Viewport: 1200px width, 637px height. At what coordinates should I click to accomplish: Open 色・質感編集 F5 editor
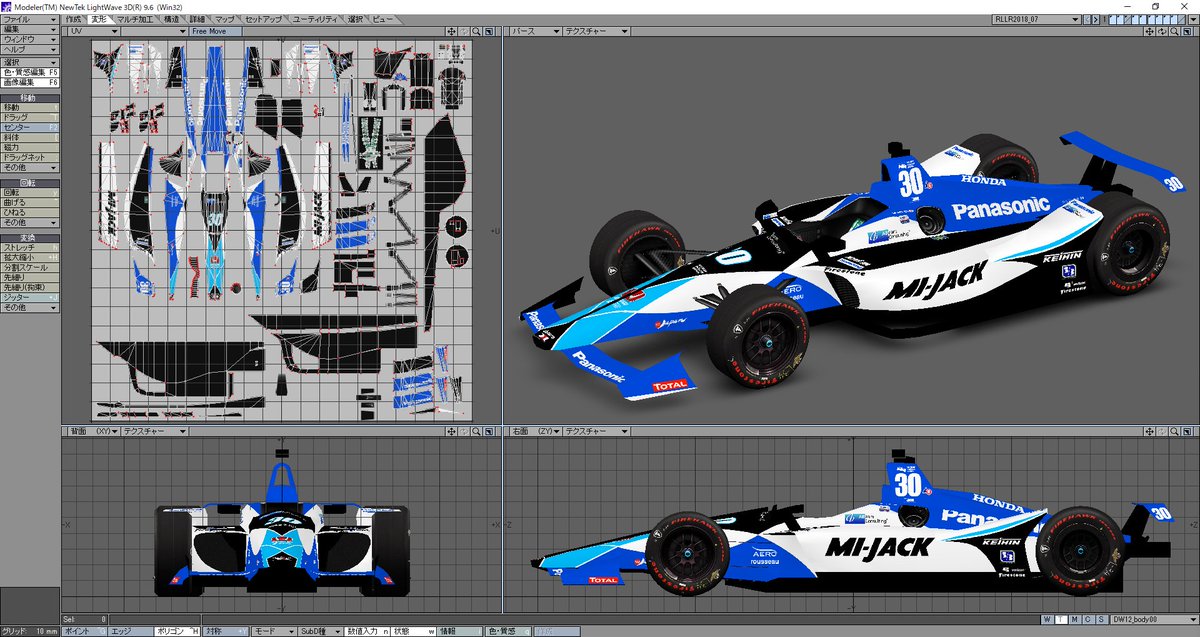point(30,72)
